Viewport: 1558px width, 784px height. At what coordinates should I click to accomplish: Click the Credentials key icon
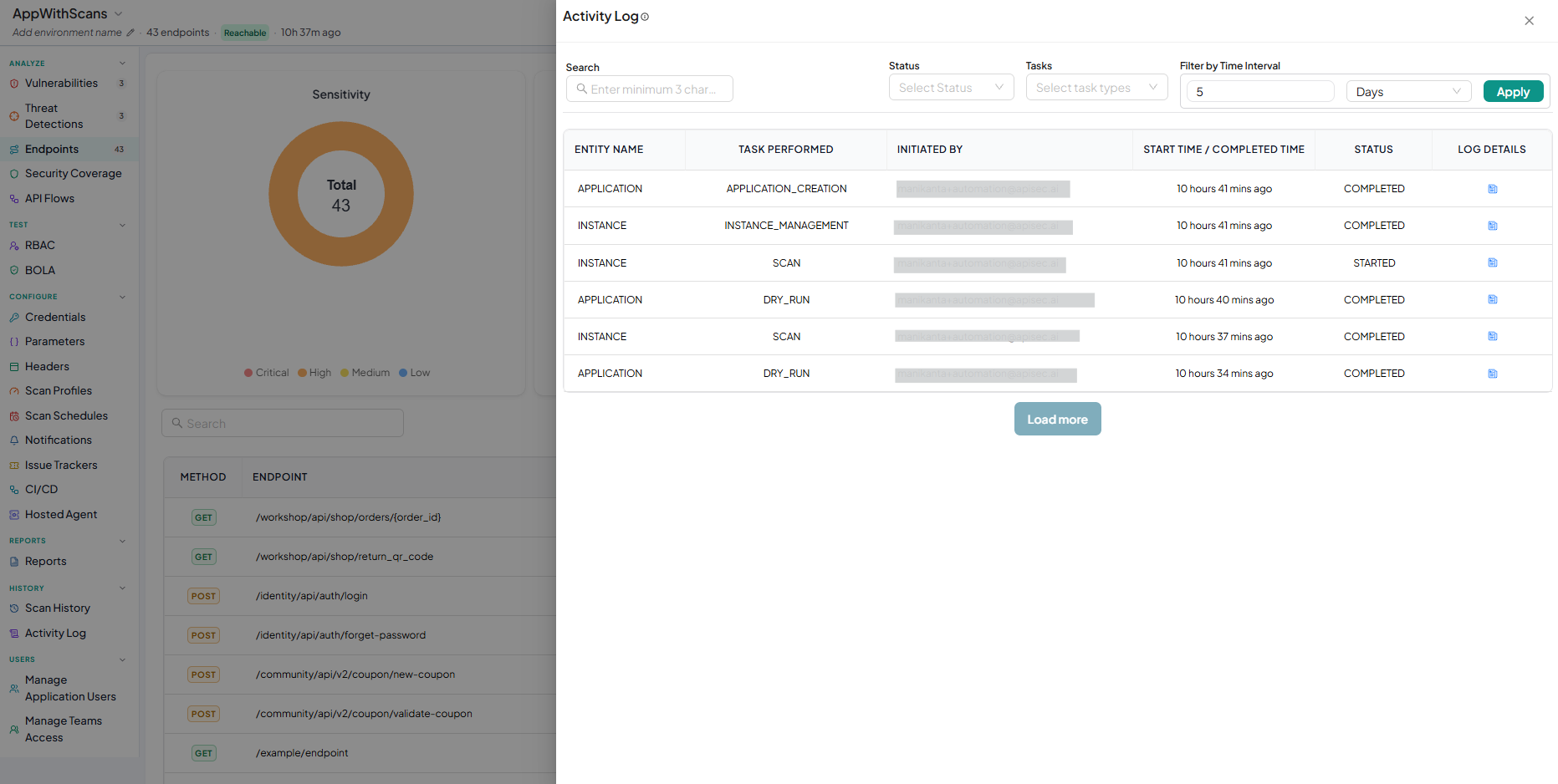pos(14,318)
